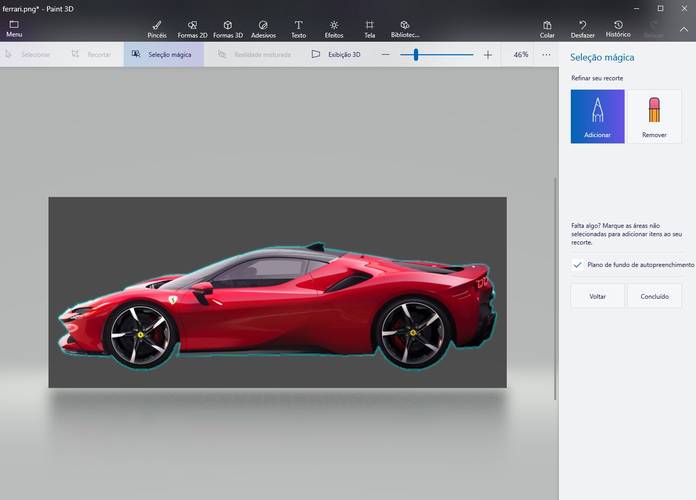Zoom in with the plus button
The width and height of the screenshot is (696, 500).
pyautogui.click(x=488, y=55)
